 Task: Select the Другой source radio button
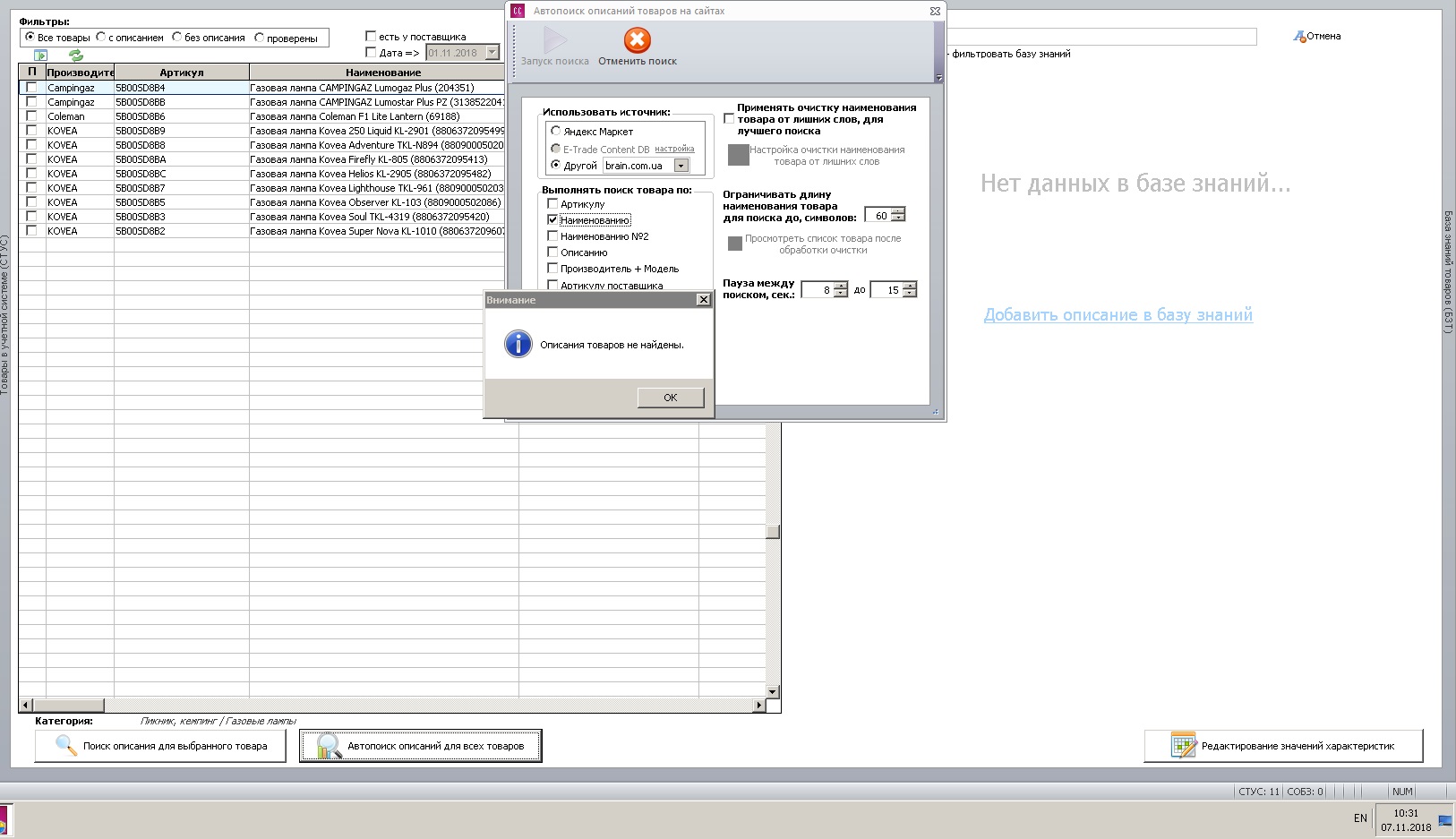click(x=555, y=165)
